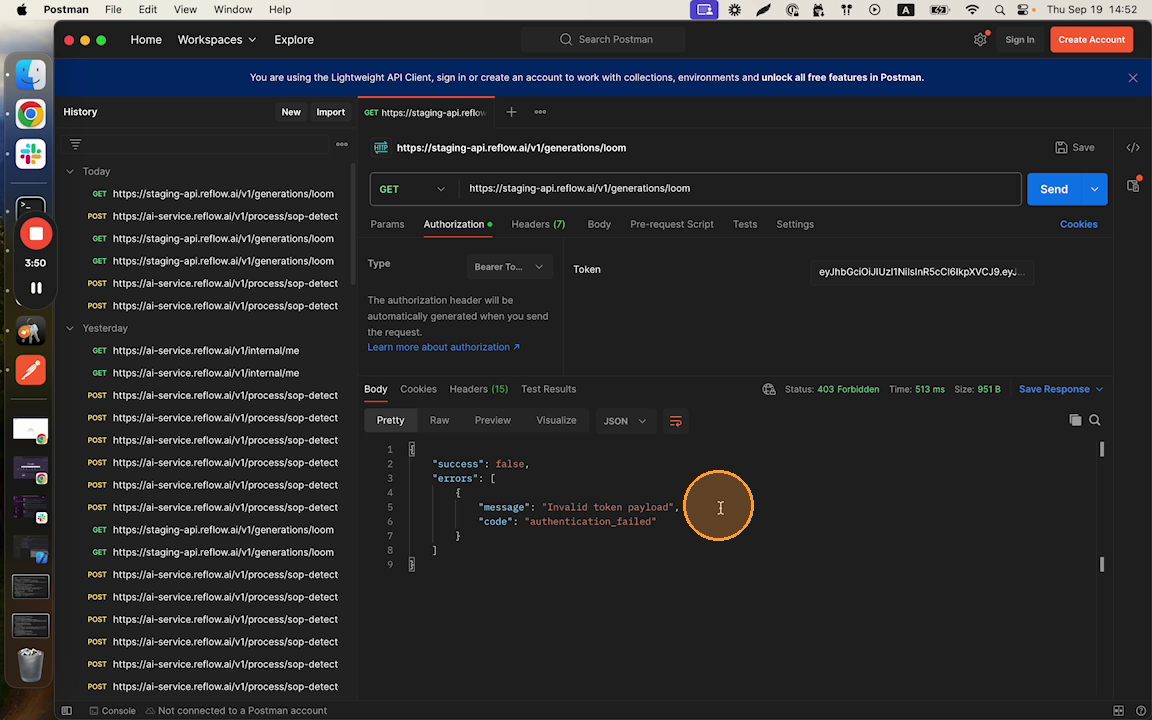Open the request Body tab

click(599, 224)
